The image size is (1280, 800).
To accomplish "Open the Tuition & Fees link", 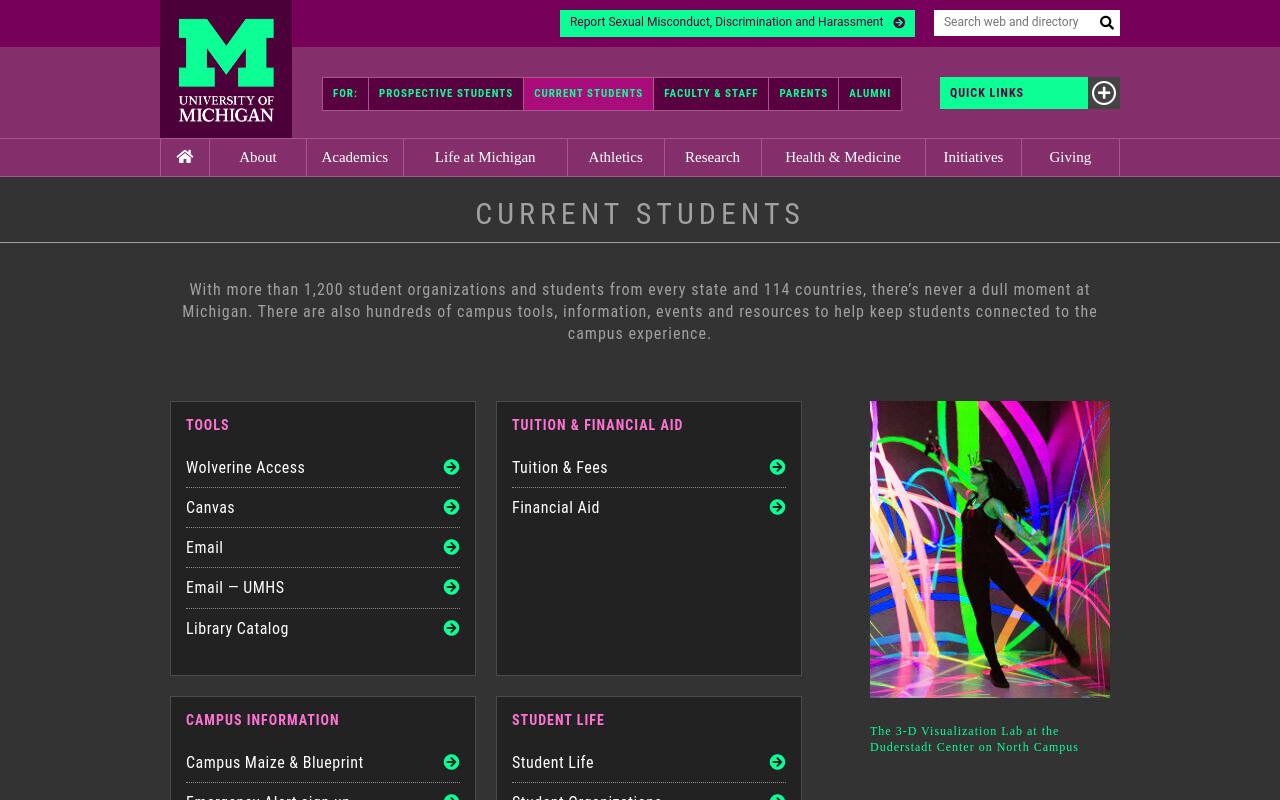I will pyautogui.click(x=560, y=467).
